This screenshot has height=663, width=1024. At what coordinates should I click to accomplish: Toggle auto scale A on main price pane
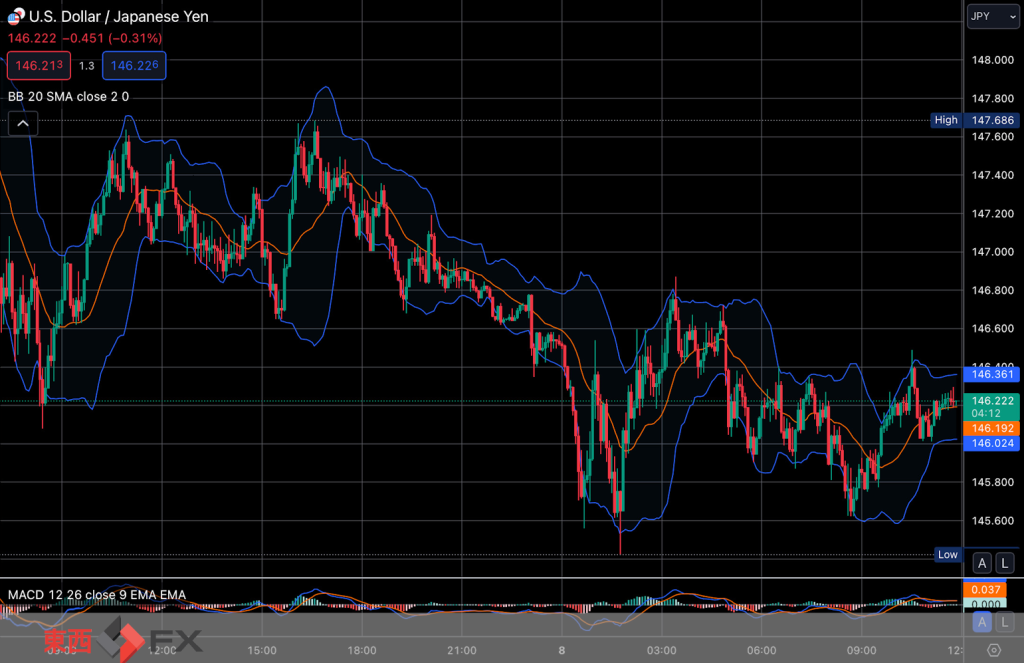tap(982, 563)
